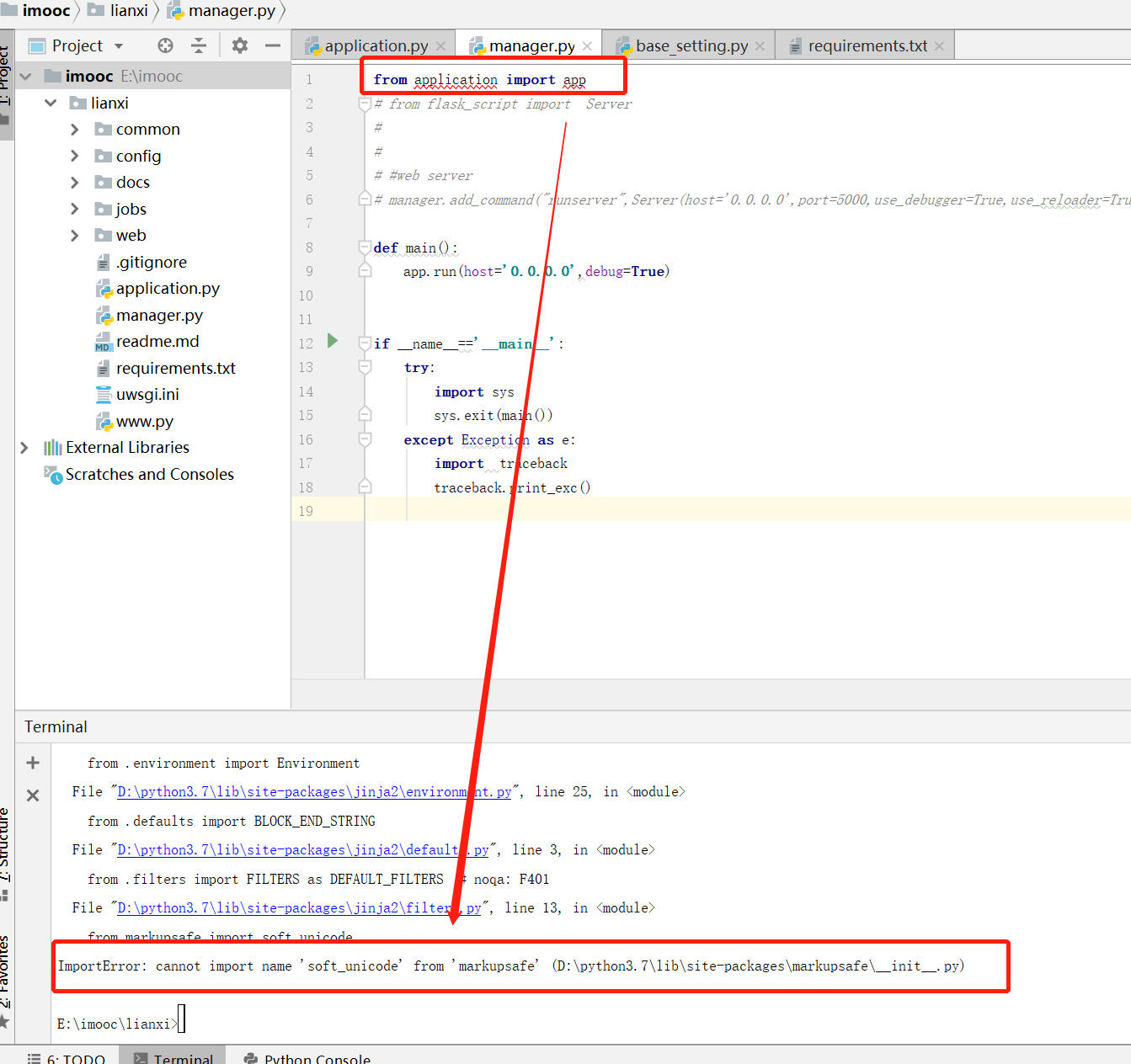Open jinja2 environment.py traceback link

pos(314,792)
